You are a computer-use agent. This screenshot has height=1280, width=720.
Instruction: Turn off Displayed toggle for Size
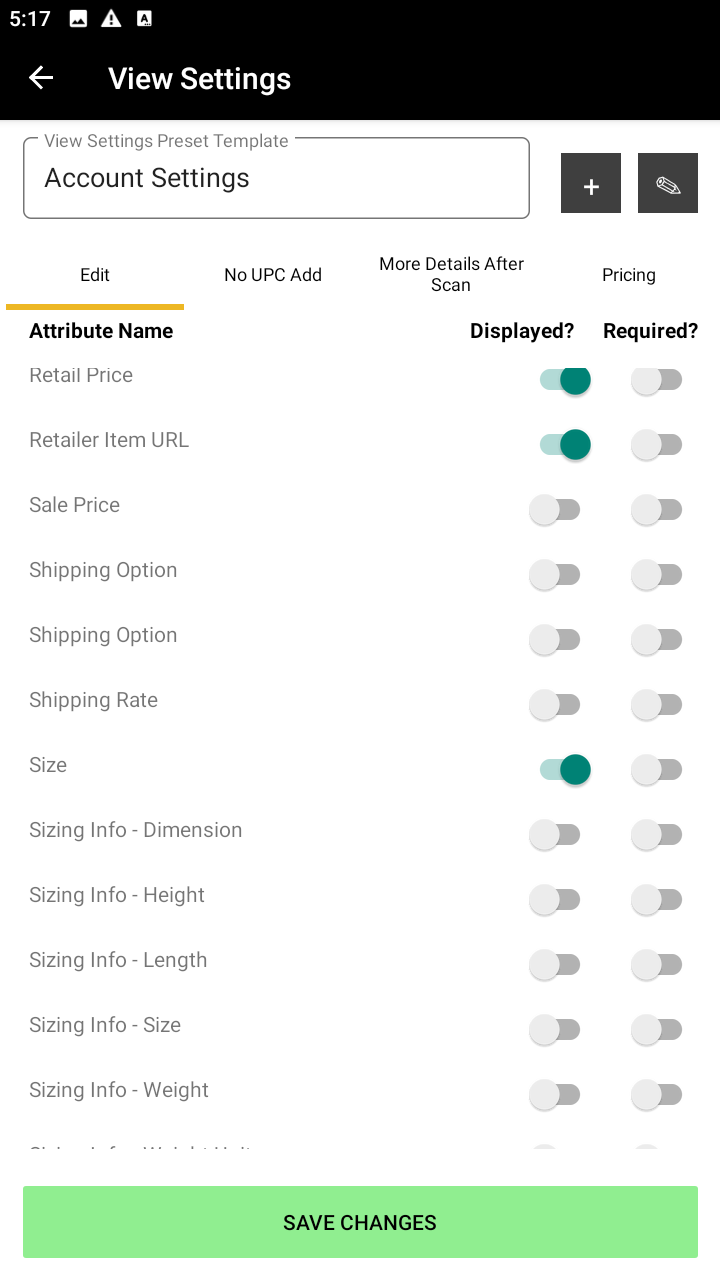(565, 769)
